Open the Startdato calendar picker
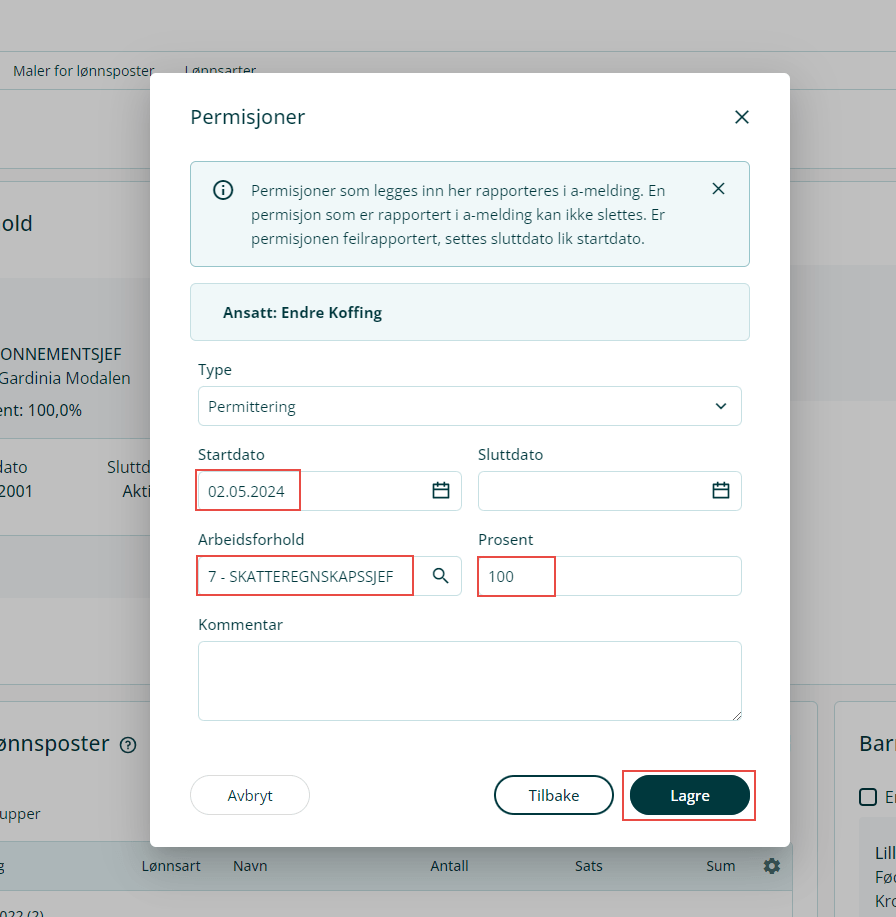 click(441, 491)
